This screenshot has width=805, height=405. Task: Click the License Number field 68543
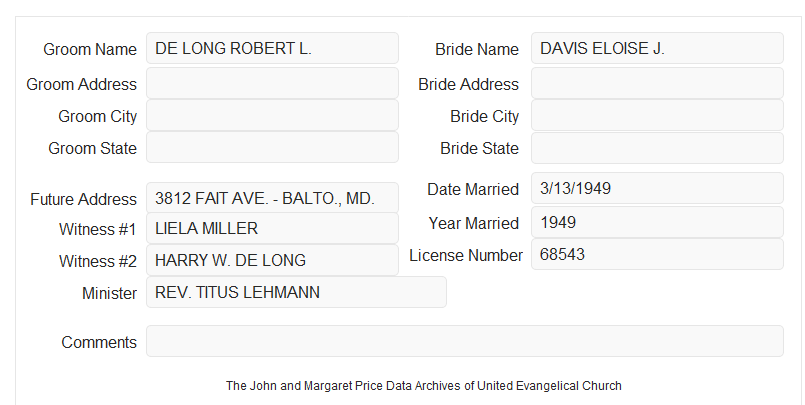click(657, 254)
